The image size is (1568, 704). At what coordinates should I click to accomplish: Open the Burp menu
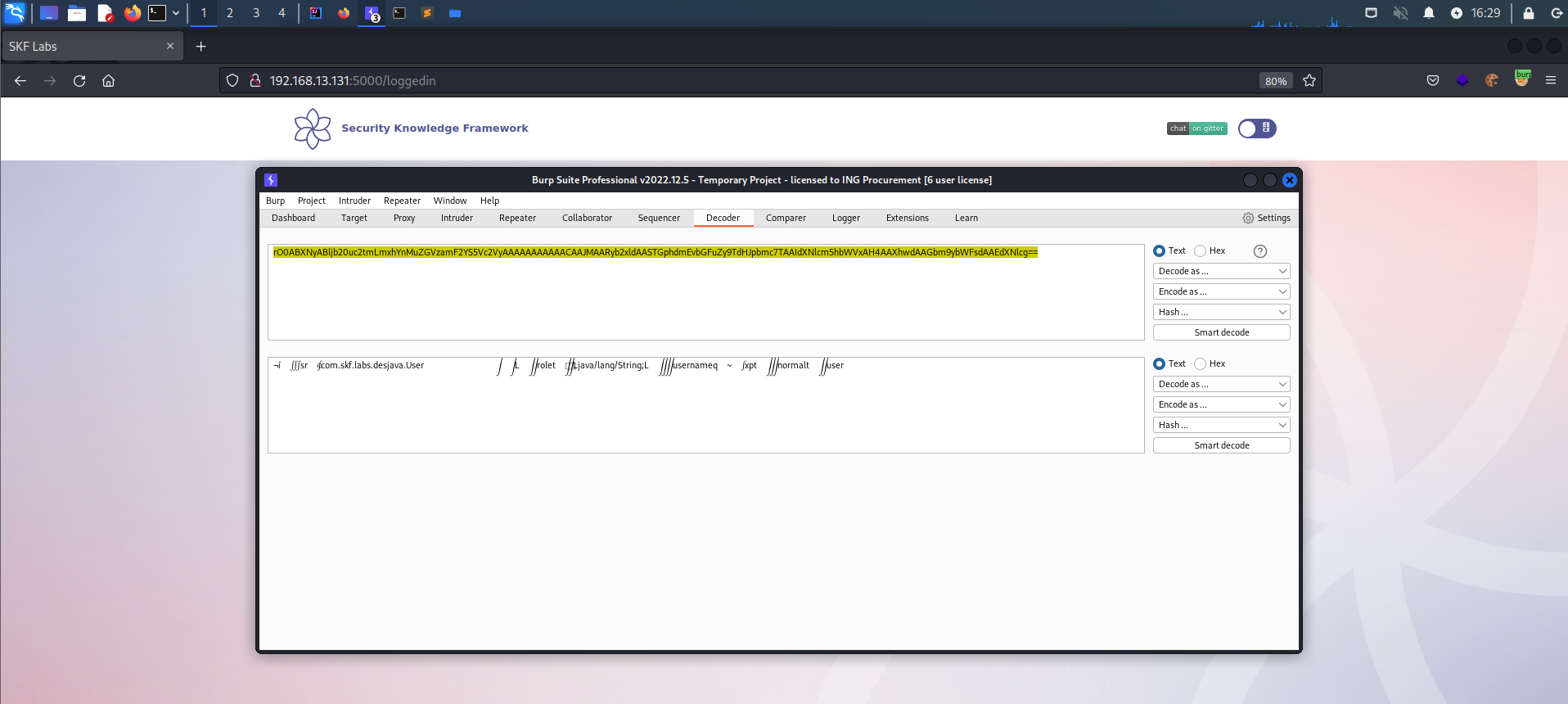click(x=275, y=201)
